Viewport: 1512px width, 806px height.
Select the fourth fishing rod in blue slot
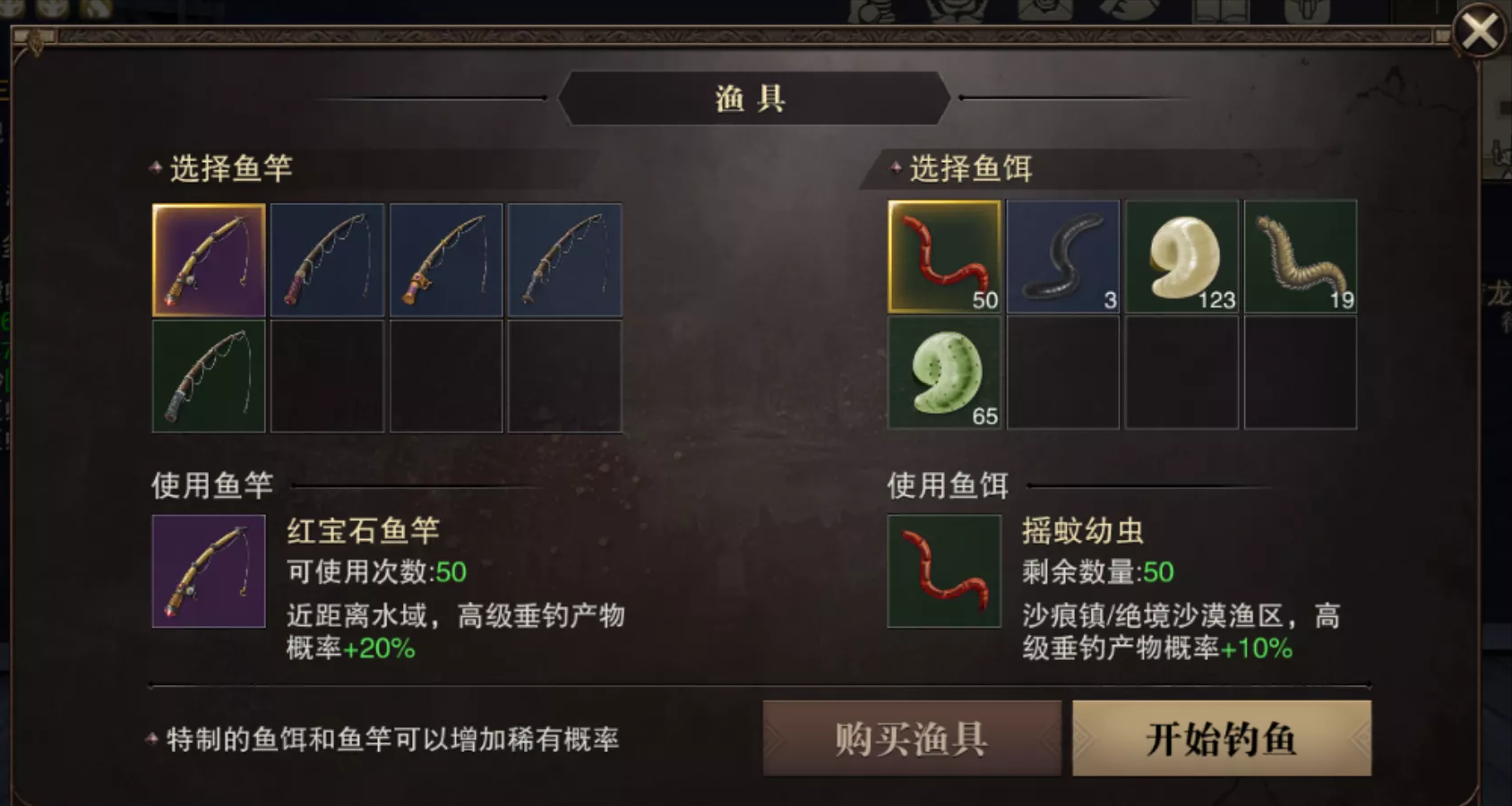tap(564, 260)
